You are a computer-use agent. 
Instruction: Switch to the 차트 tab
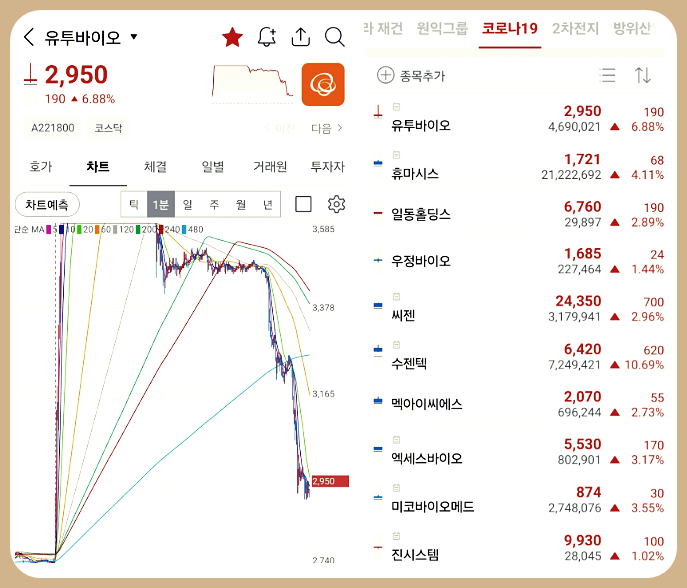point(98,166)
